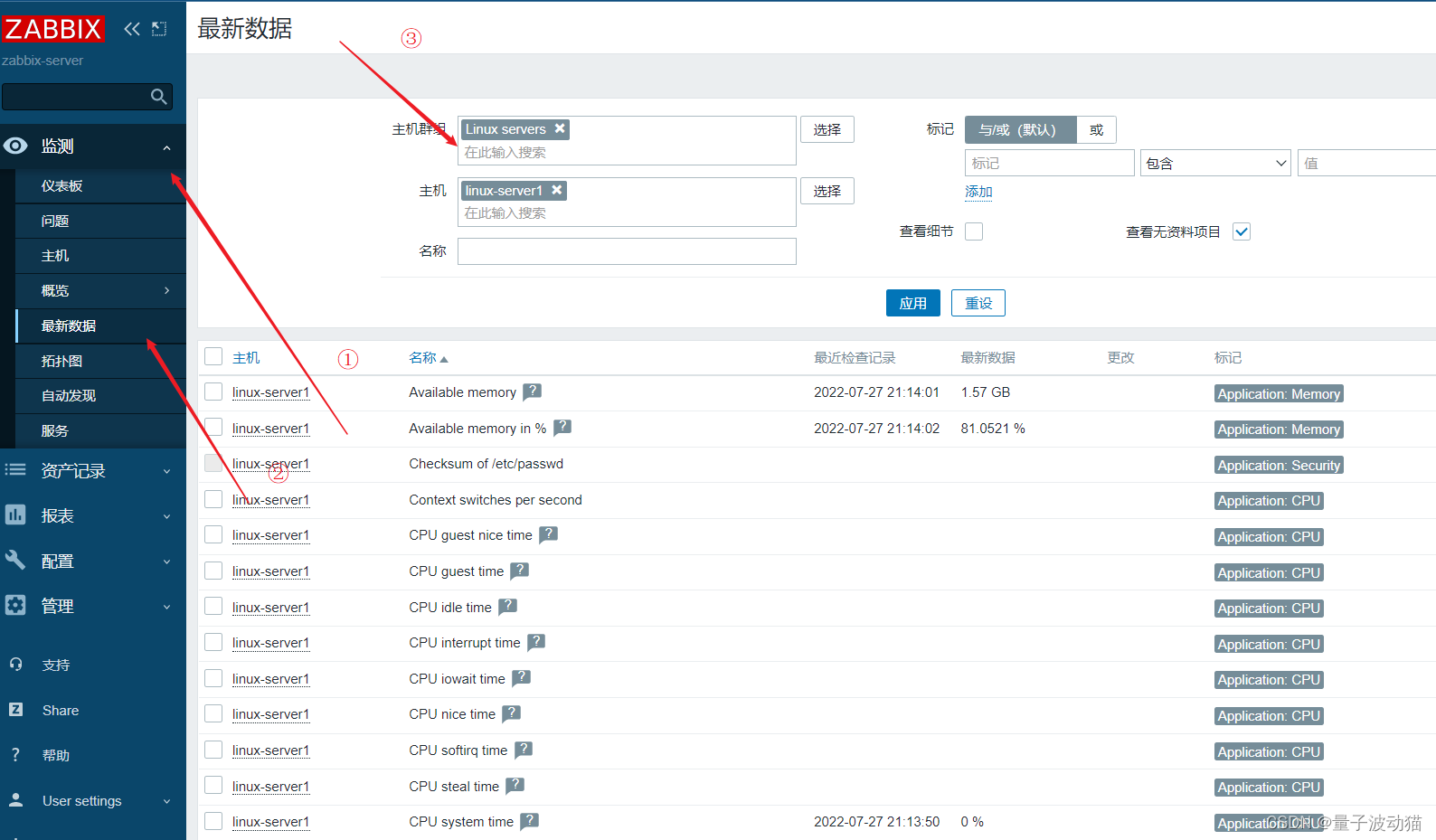This screenshot has width=1436, height=840.
Task: Focus the 名称 filter input field
Action: (x=627, y=251)
